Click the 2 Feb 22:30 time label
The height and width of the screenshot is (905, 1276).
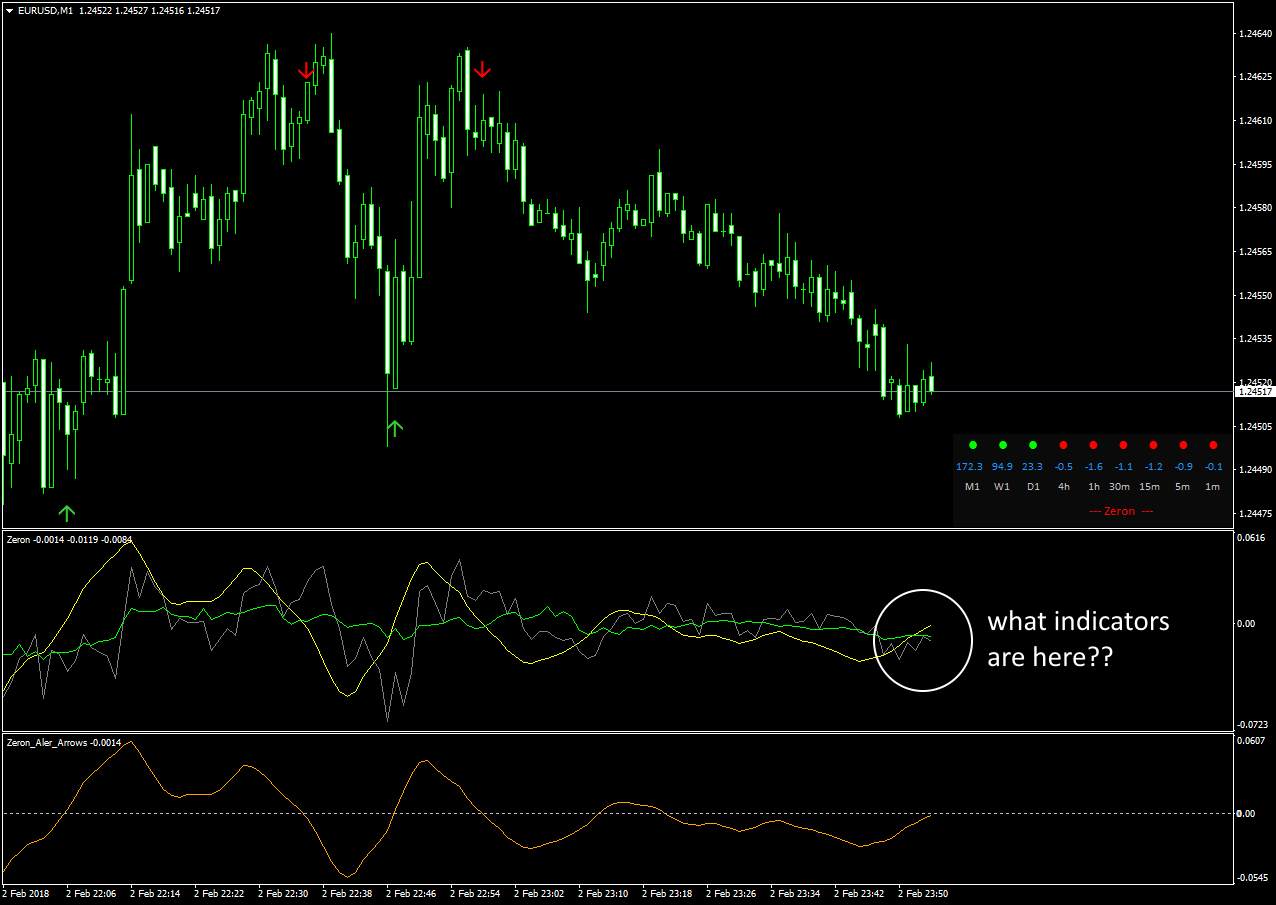pos(283,894)
